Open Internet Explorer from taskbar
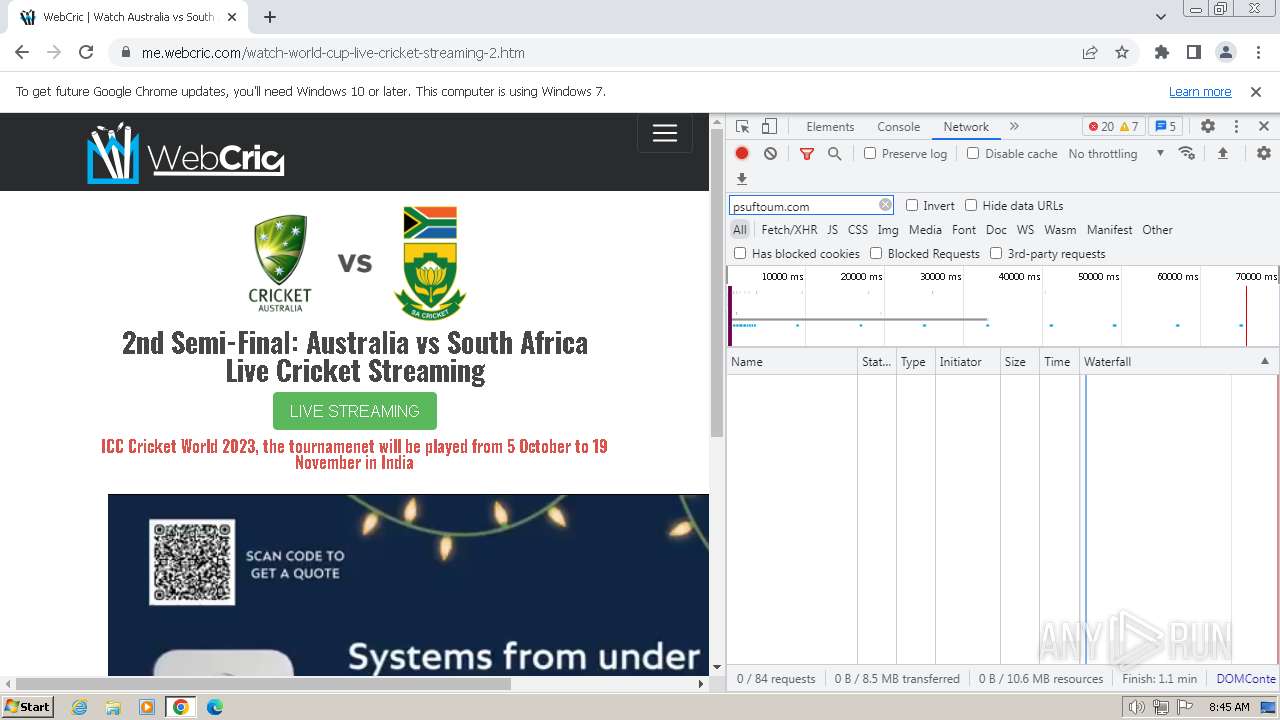The image size is (1280, 720). coord(79,707)
